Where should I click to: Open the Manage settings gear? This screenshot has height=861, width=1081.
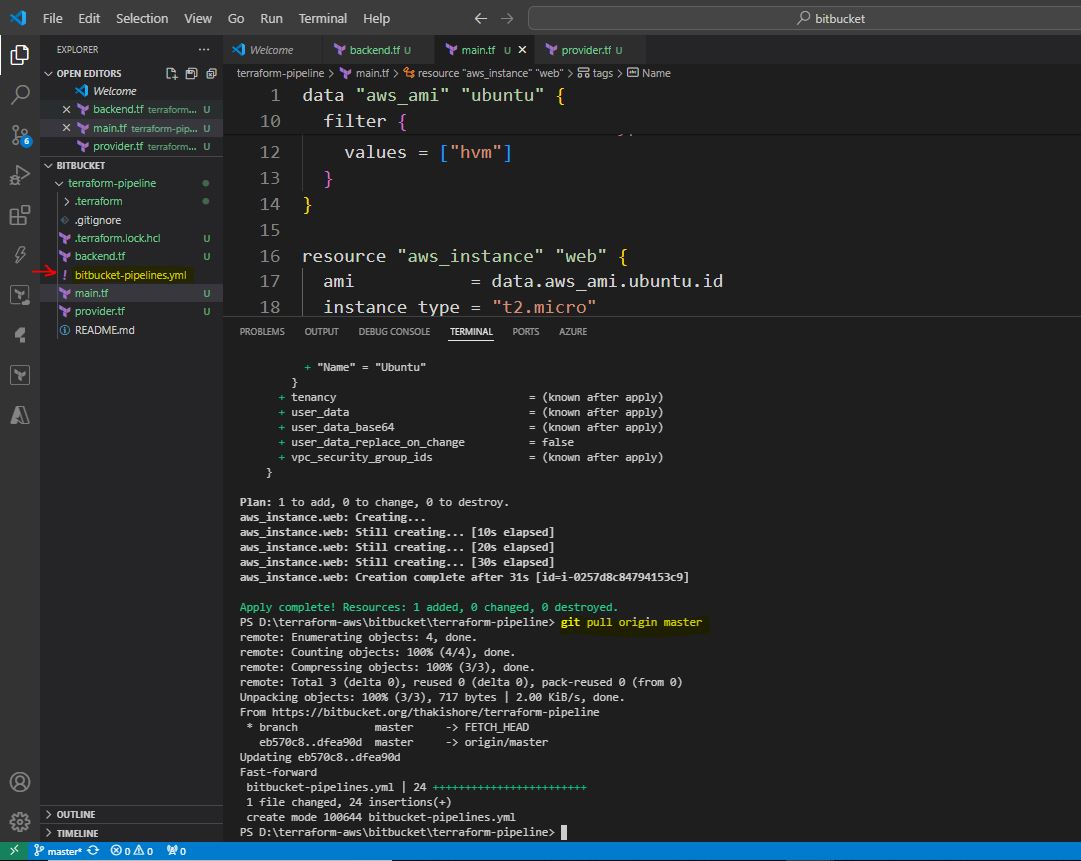(x=19, y=822)
